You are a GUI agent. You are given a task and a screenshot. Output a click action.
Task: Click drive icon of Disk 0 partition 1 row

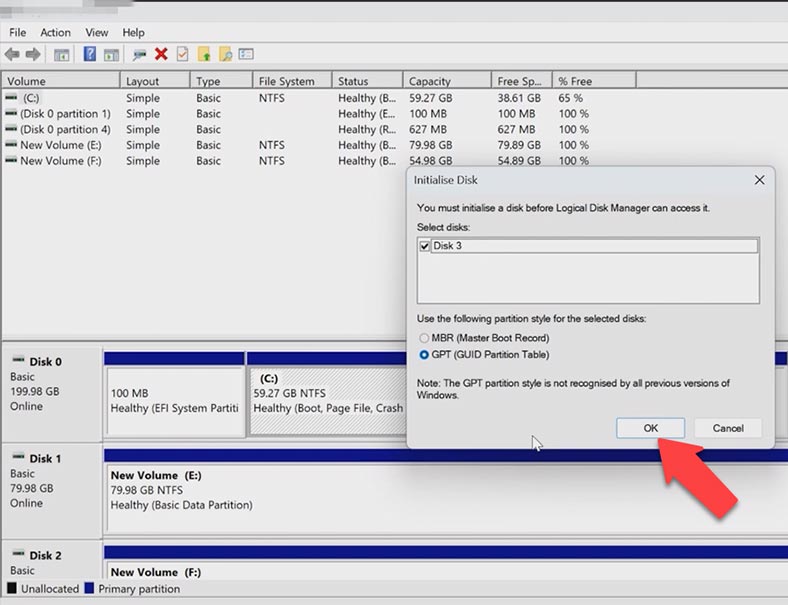(11, 113)
